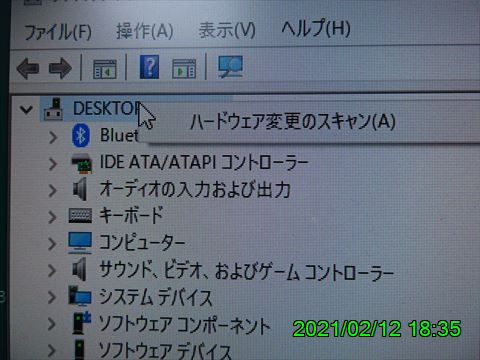Click the show/hide action pane icon
Viewport: 480px width, 360px height.
[x=184, y=69]
